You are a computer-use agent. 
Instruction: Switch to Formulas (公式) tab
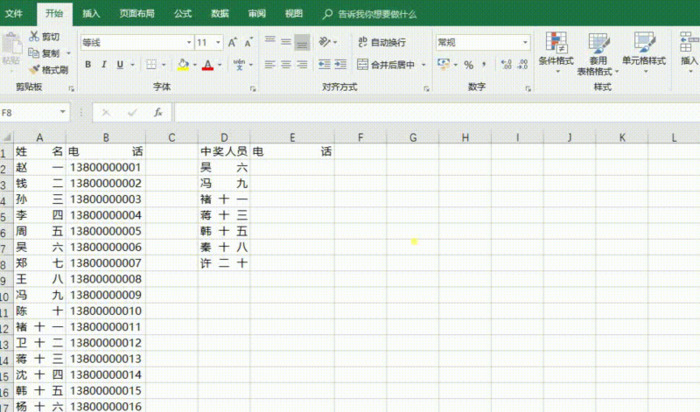[183, 13]
